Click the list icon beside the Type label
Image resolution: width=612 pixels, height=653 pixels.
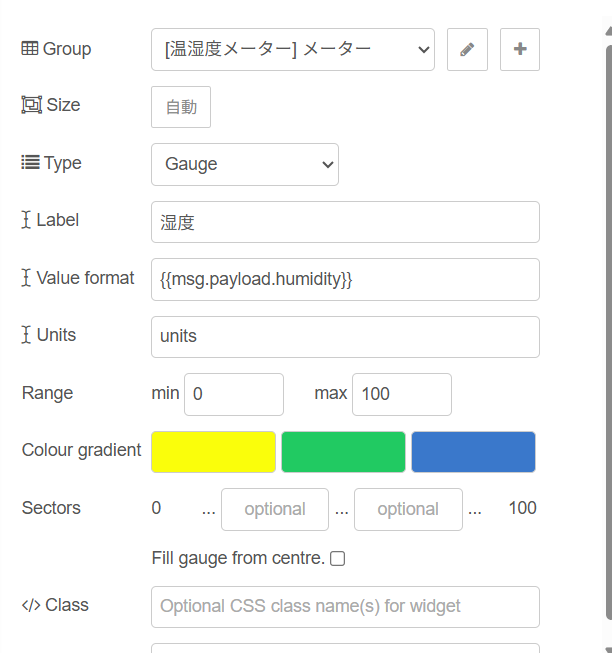(x=30, y=162)
